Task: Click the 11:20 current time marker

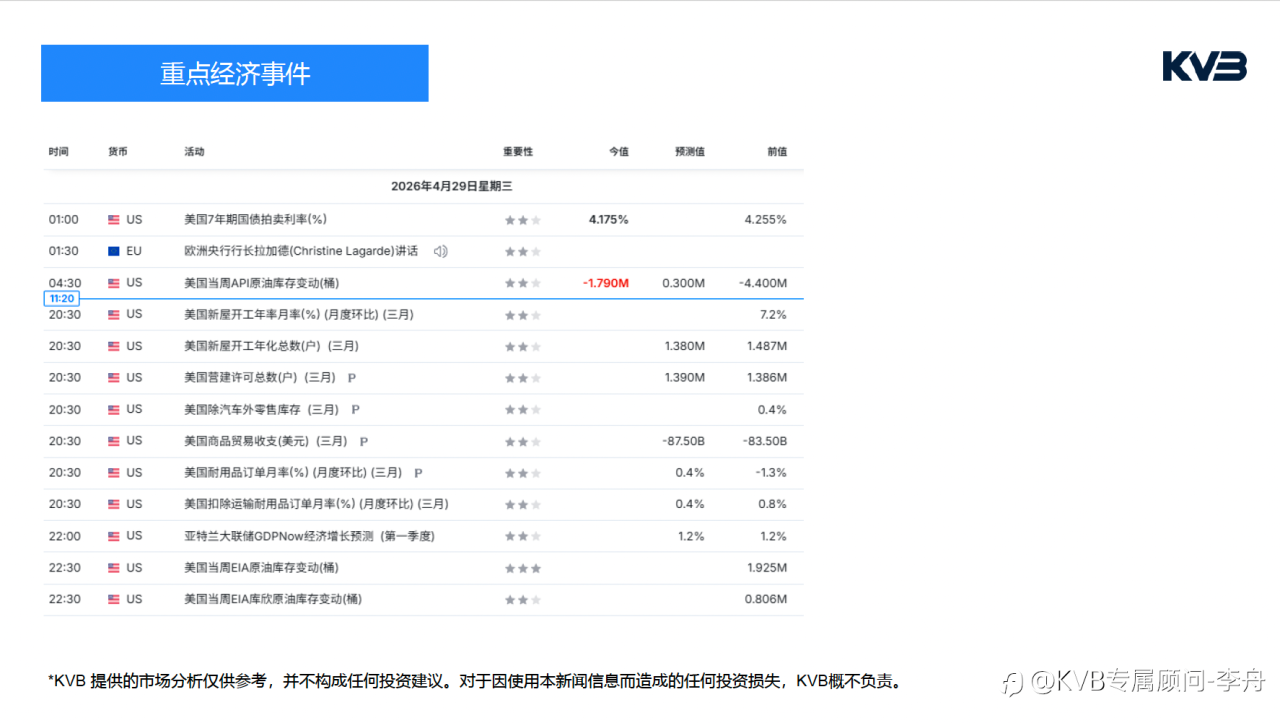Action: [x=62, y=299]
